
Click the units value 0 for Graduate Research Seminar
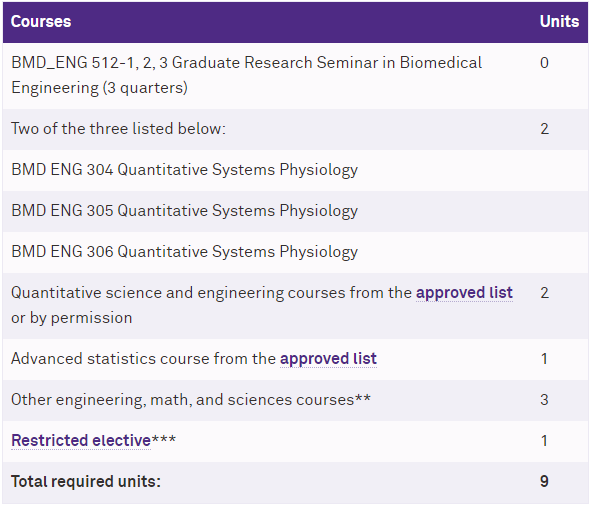(544, 63)
